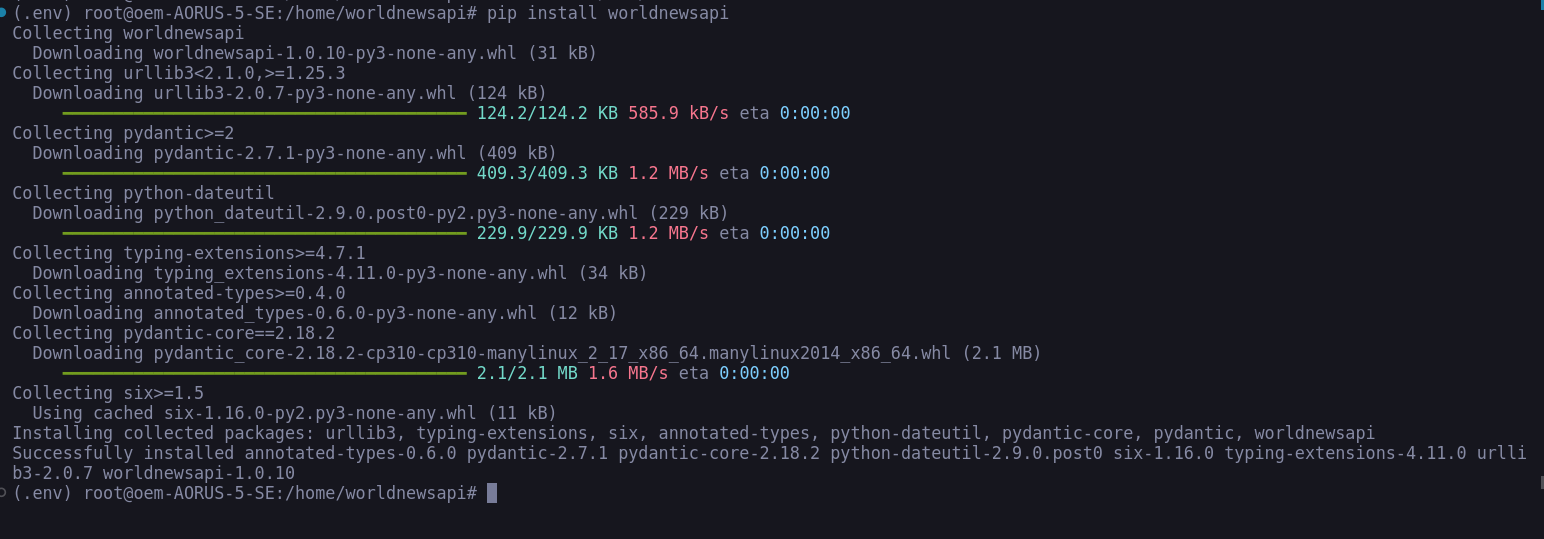The height and width of the screenshot is (539, 1544).
Task: Click the blinking cursor block at the prompt
Action: 491,493
